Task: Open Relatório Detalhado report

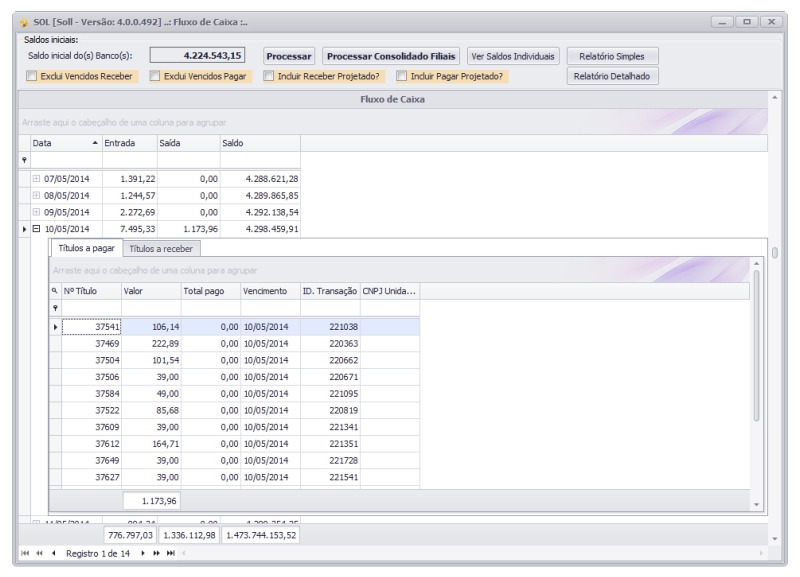Action: [x=612, y=77]
